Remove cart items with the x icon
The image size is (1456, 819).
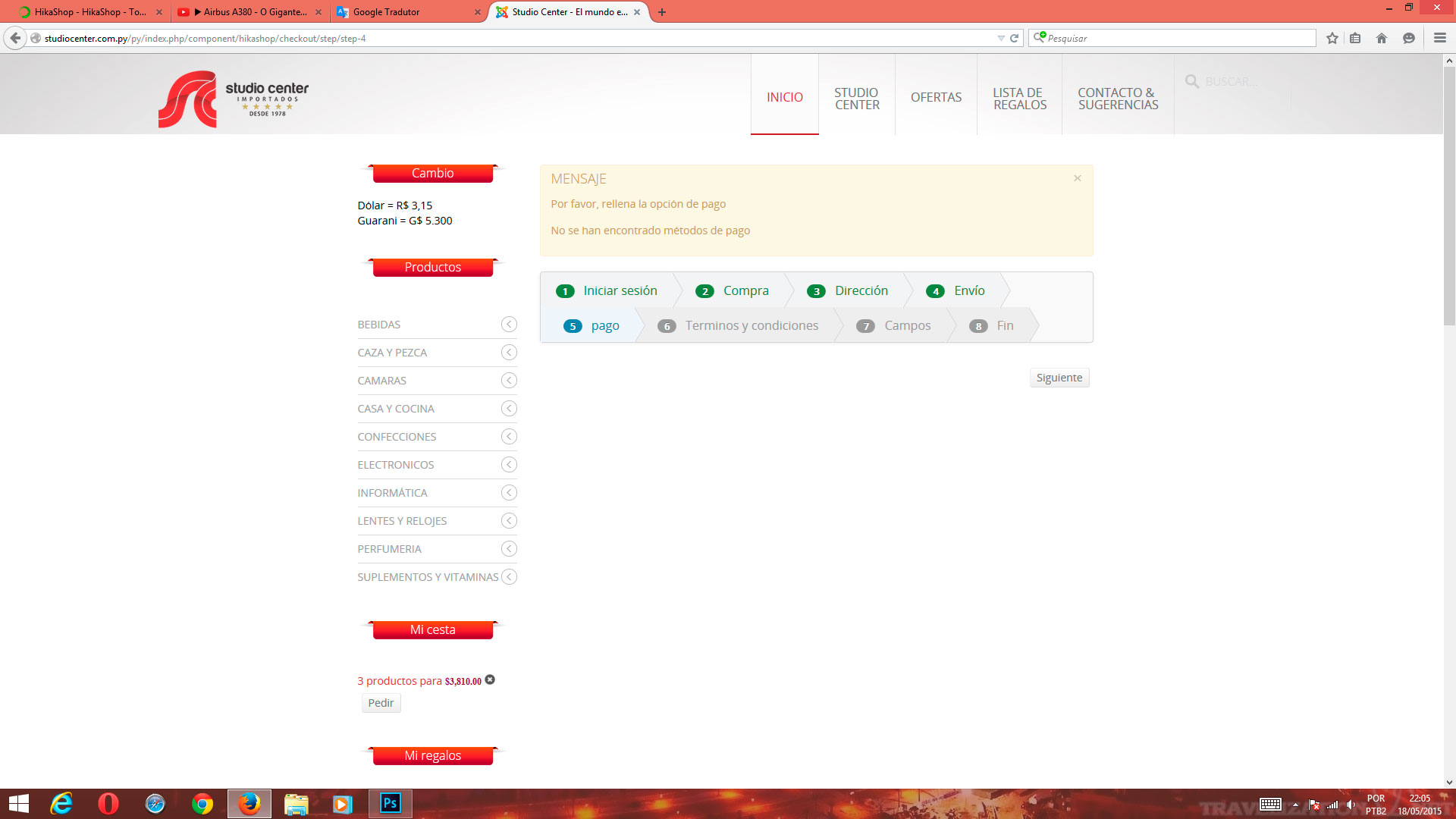coord(490,679)
